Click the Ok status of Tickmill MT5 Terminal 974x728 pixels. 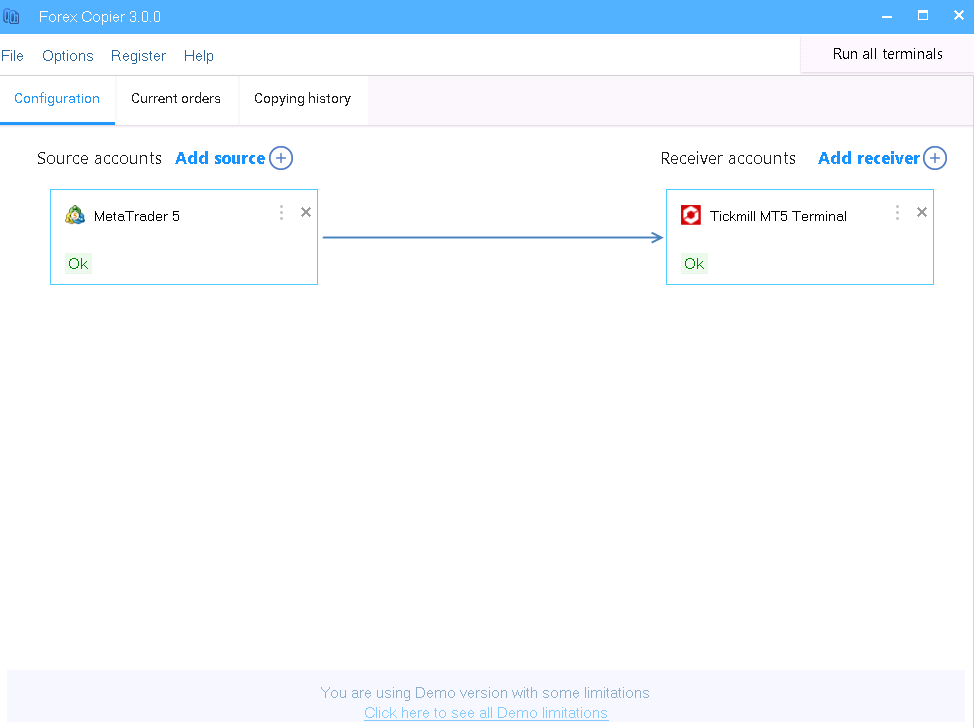pyautogui.click(x=694, y=263)
